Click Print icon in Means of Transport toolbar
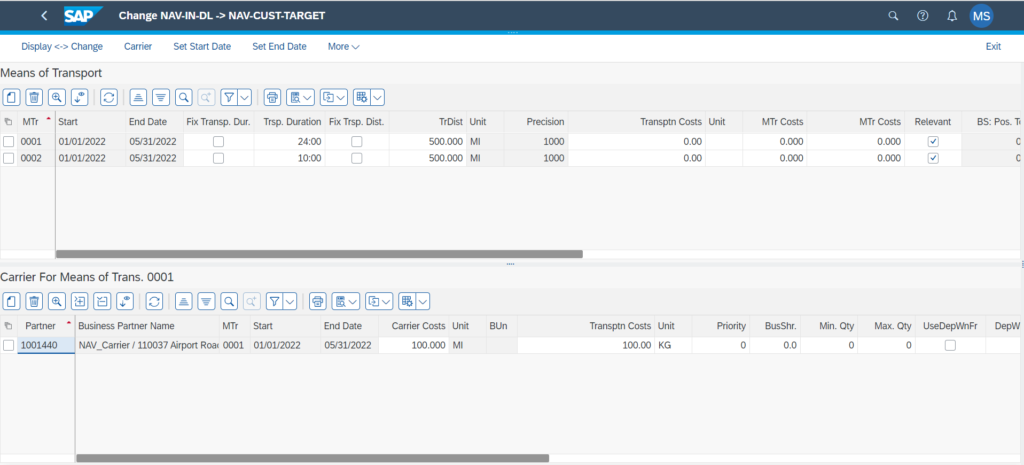1024x465 pixels. coord(271,97)
